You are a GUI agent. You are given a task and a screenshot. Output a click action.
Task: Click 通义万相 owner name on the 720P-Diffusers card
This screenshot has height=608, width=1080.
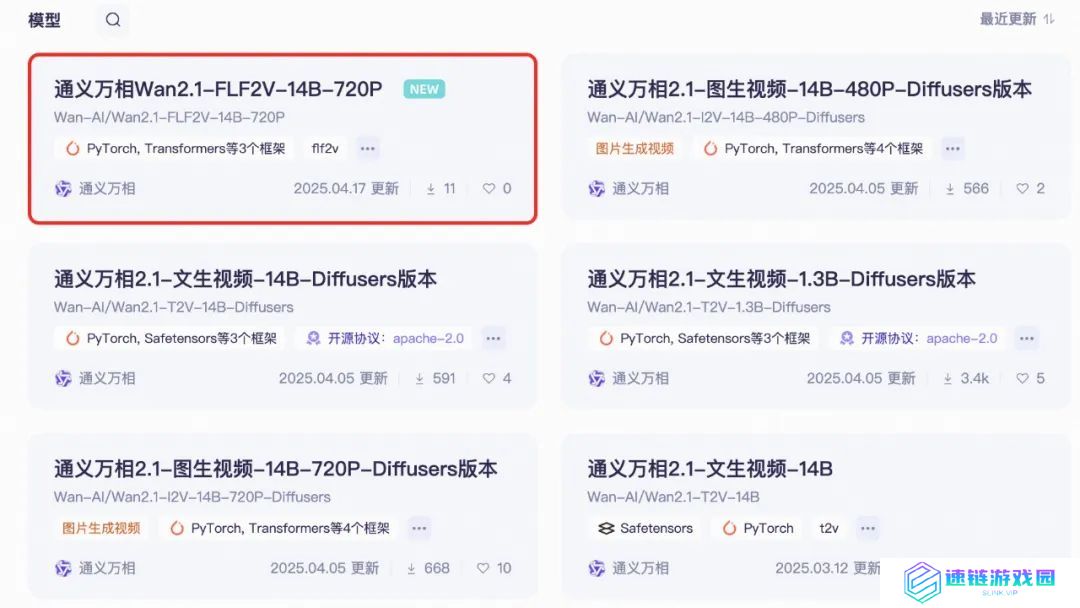tap(107, 569)
